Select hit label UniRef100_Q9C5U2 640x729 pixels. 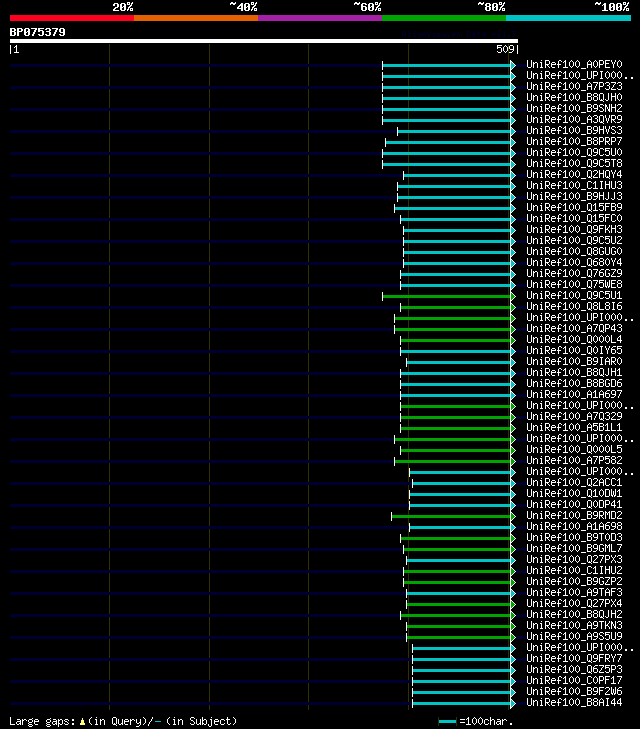tap(574, 240)
